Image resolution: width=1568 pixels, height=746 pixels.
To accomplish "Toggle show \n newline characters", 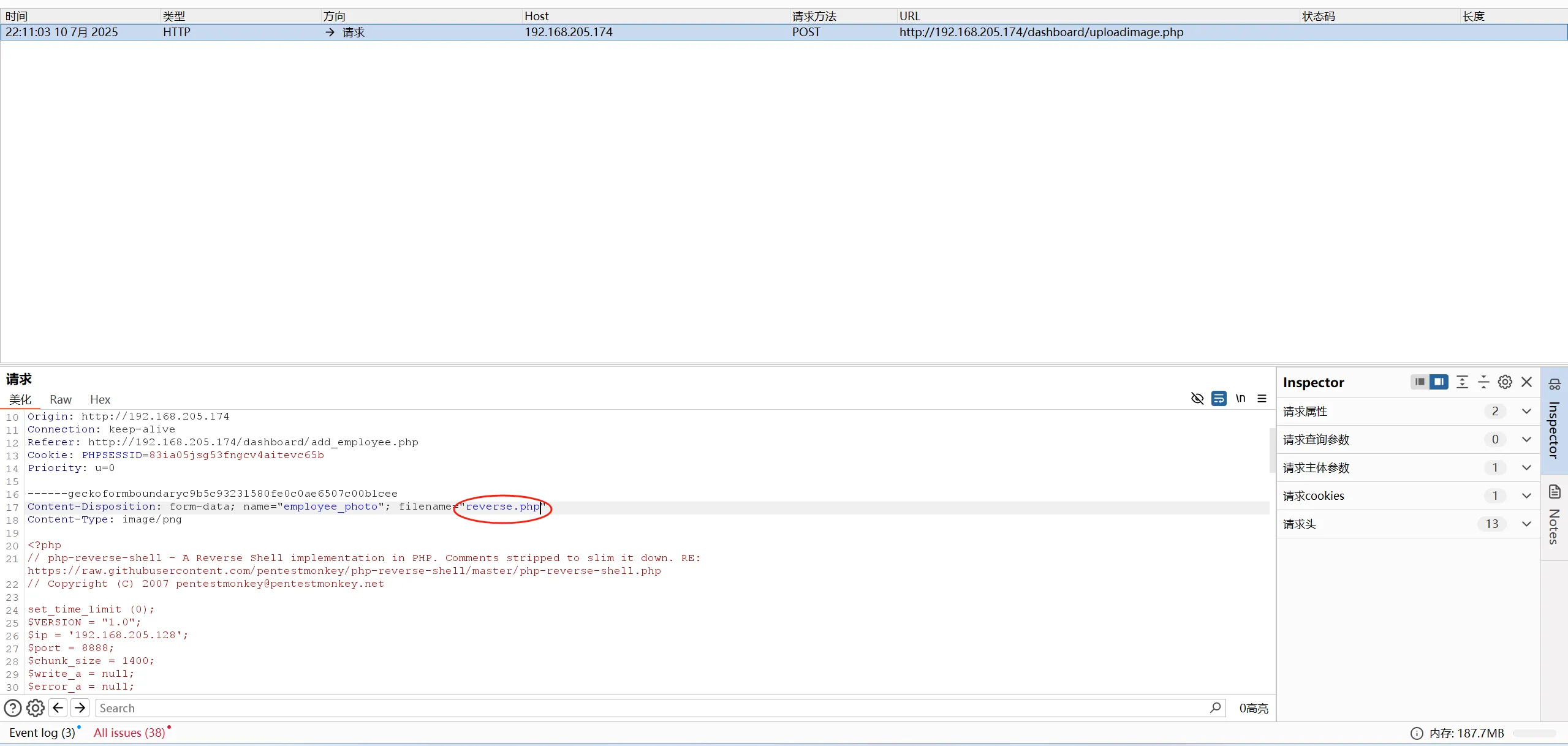I will coord(1240,399).
